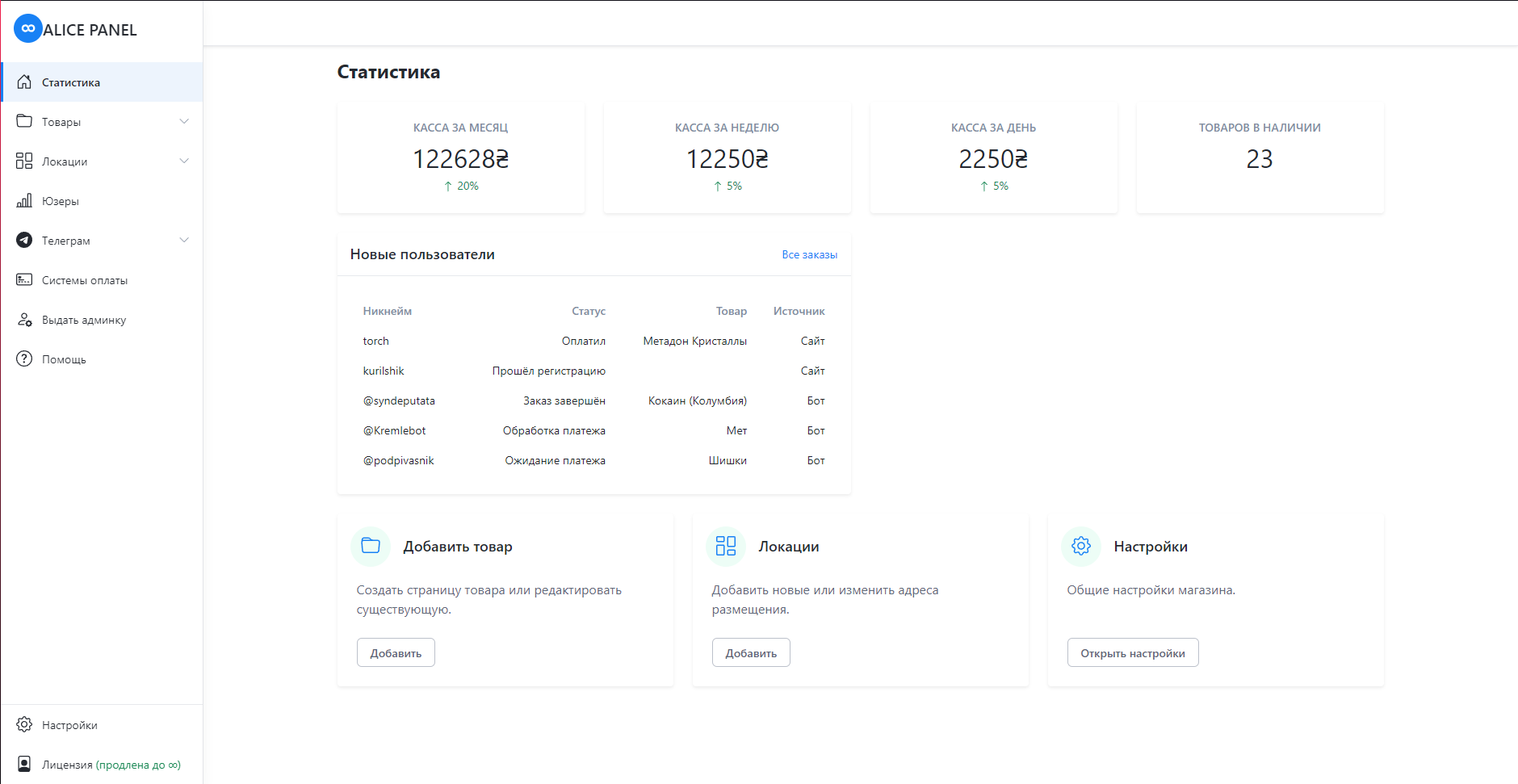The height and width of the screenshot is (784, 1518).
Task: Click the Оплатил status in the torch row
Action: (x=584, y=341)
